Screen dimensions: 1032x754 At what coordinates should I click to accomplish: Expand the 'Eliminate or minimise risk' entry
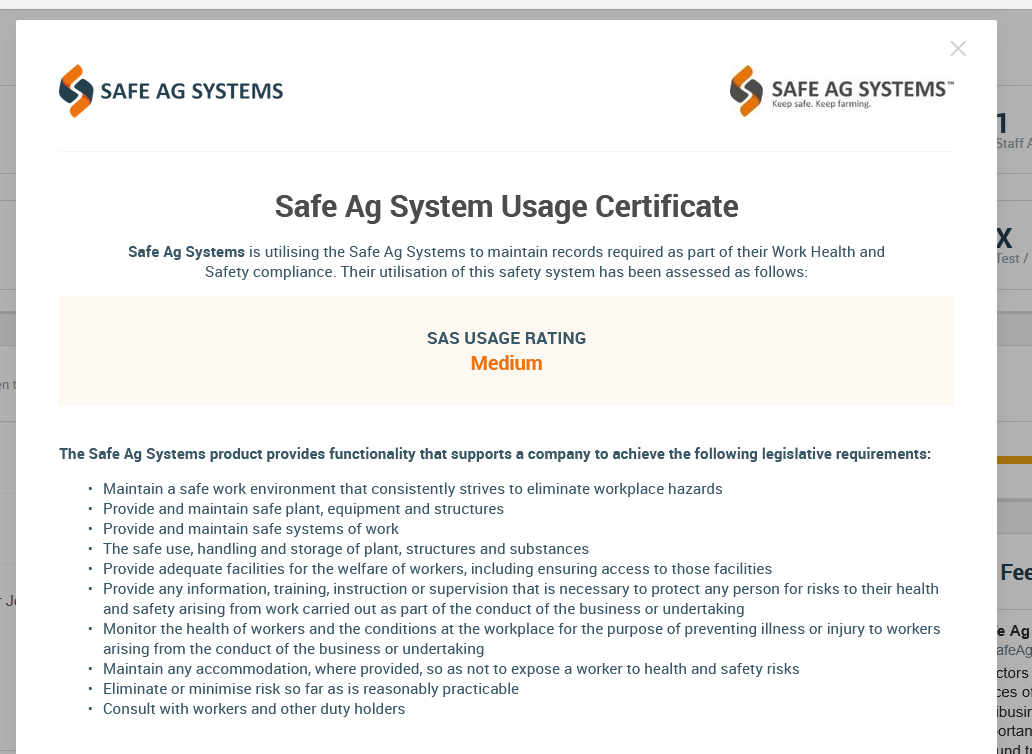pyautogui.click(x=310, y=688)
